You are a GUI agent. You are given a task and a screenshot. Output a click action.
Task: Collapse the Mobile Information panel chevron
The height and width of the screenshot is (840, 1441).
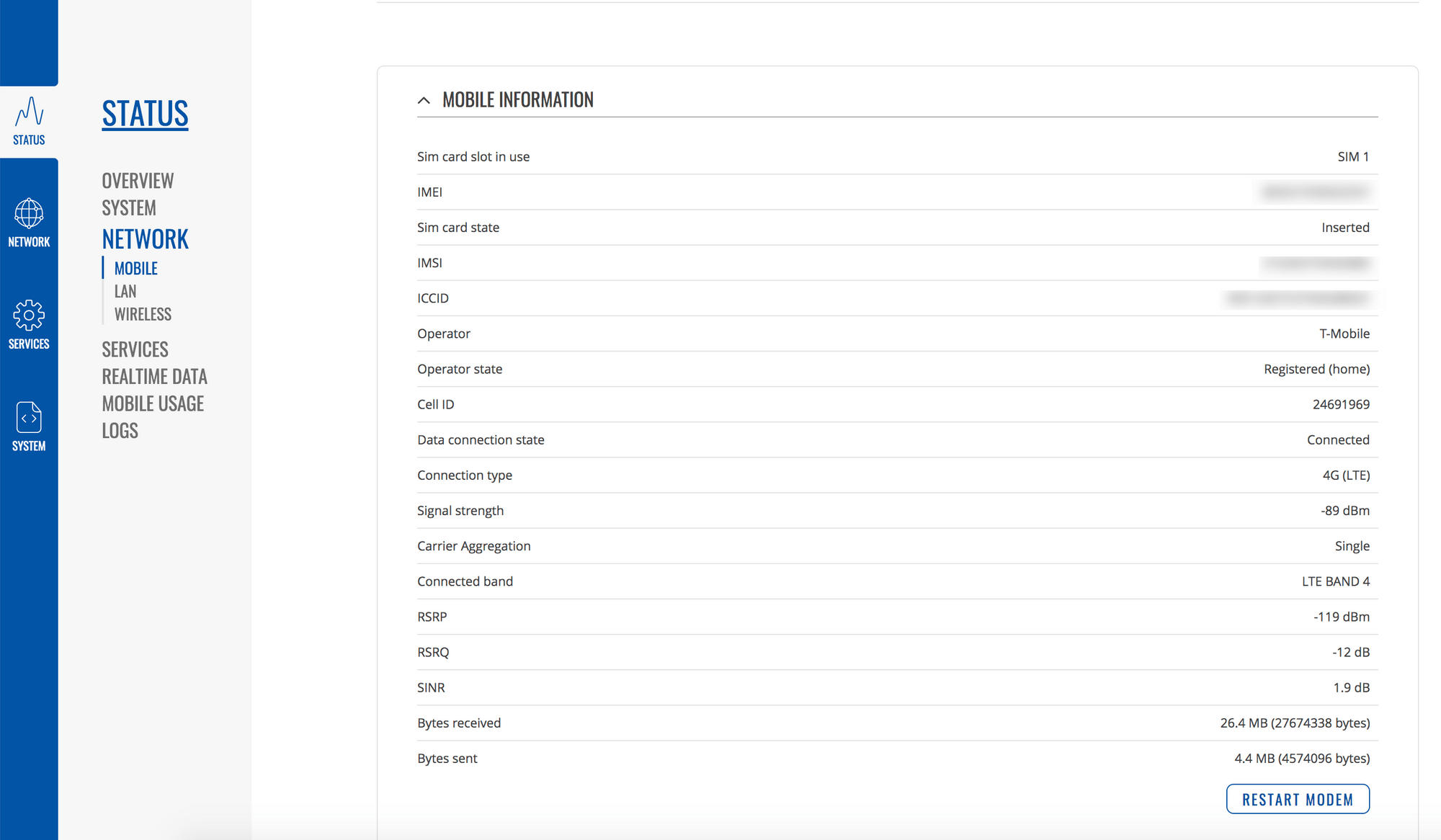click(424, 100)
